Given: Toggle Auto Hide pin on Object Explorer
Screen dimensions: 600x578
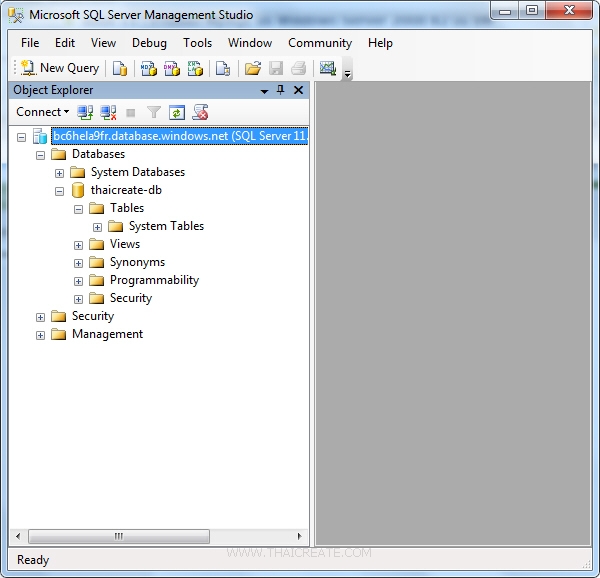Looking at the screenshot, I should 280,90.
